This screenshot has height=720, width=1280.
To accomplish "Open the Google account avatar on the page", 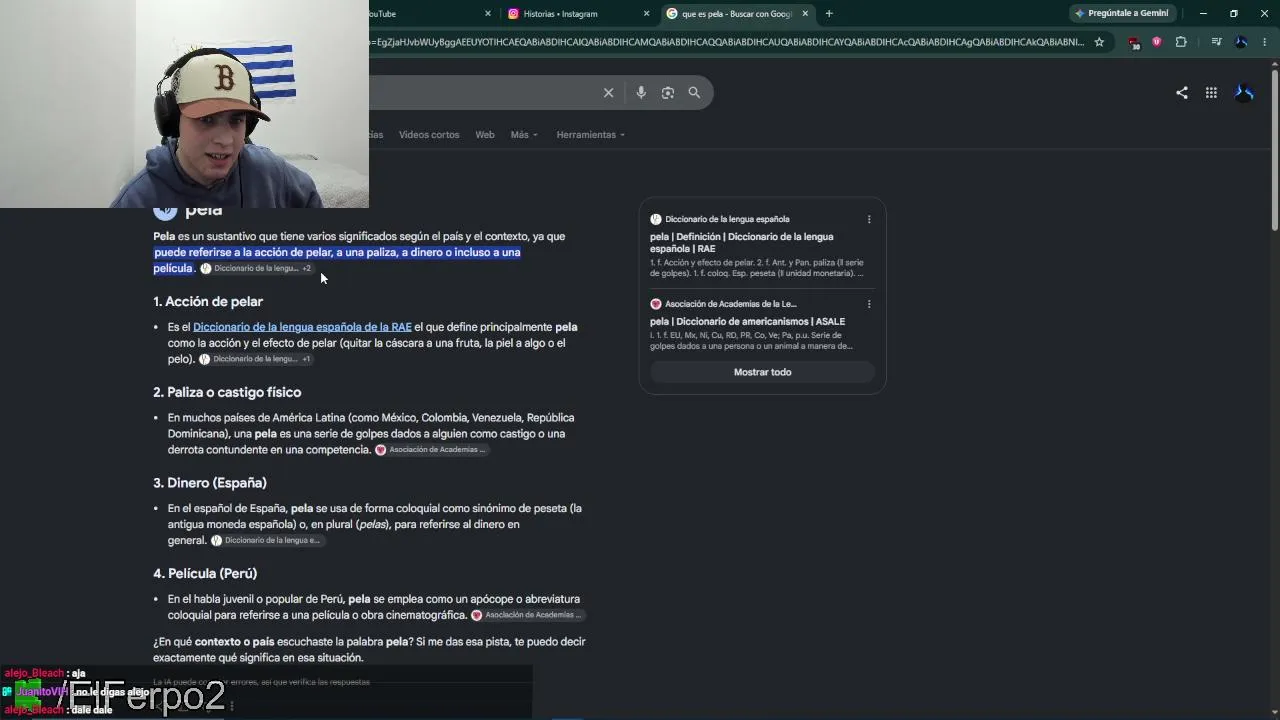I will [x=1245, y=93].
